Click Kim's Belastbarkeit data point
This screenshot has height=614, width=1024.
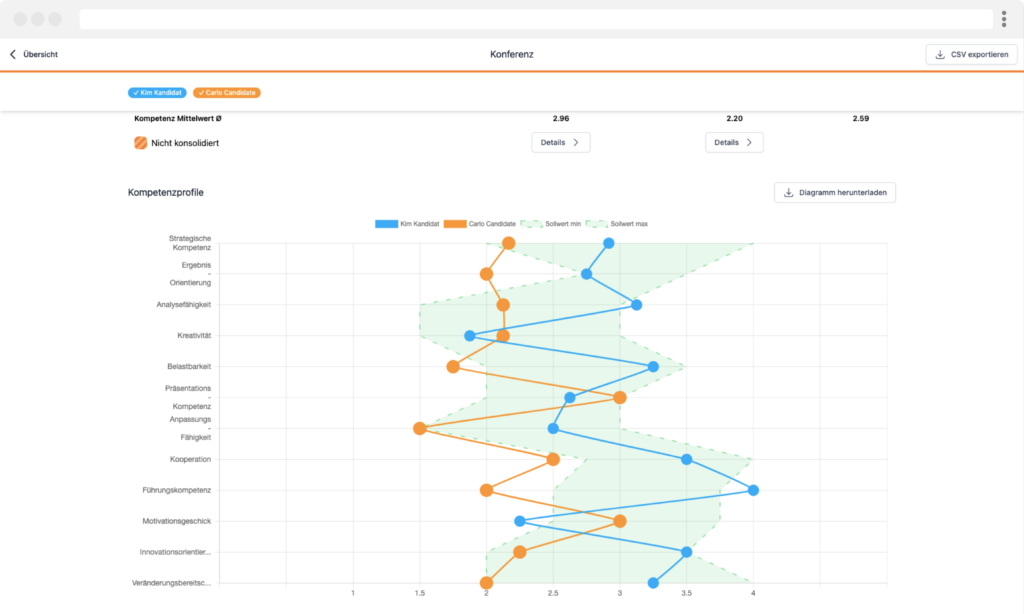[653, 366]
